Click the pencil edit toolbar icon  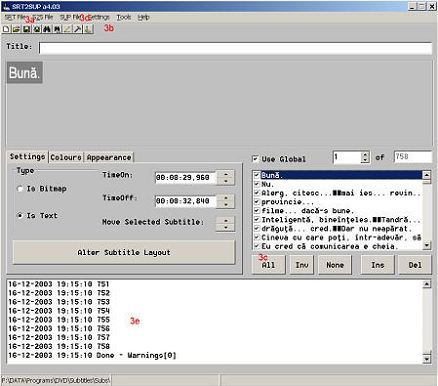pyautogui.click(x=67, y=29)
